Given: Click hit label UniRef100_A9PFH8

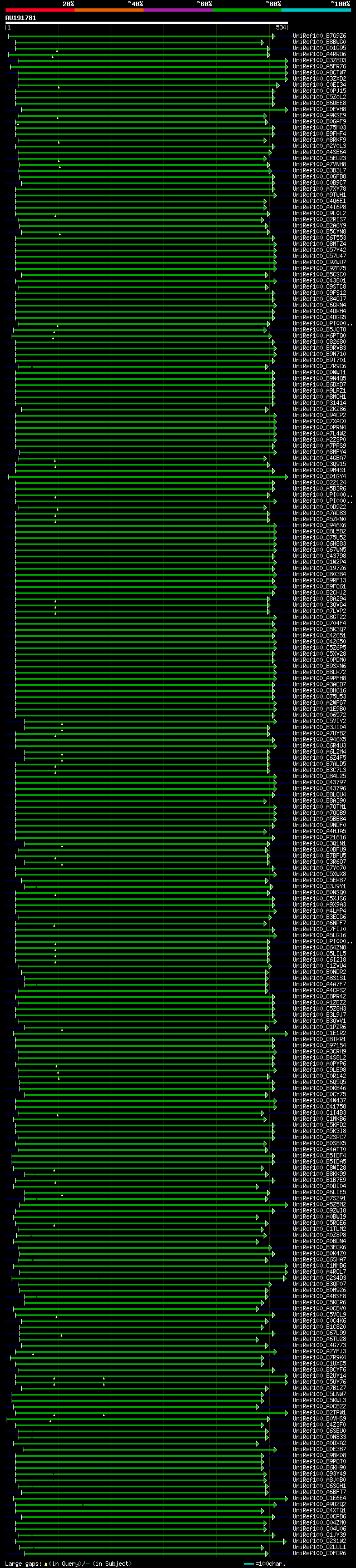Looking at the screenshot, I should (x=319, y=678).
